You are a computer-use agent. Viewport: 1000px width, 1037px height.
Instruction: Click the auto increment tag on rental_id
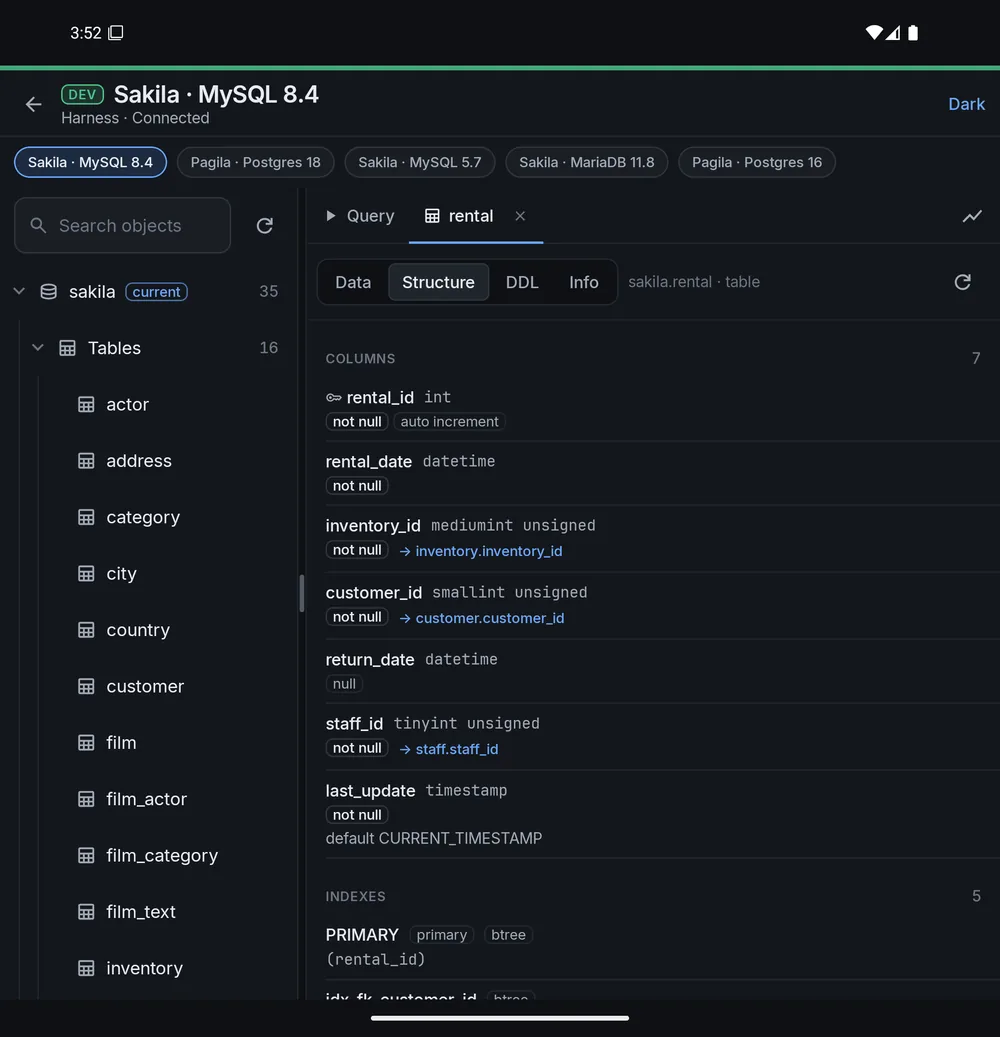tap(450, 422)
